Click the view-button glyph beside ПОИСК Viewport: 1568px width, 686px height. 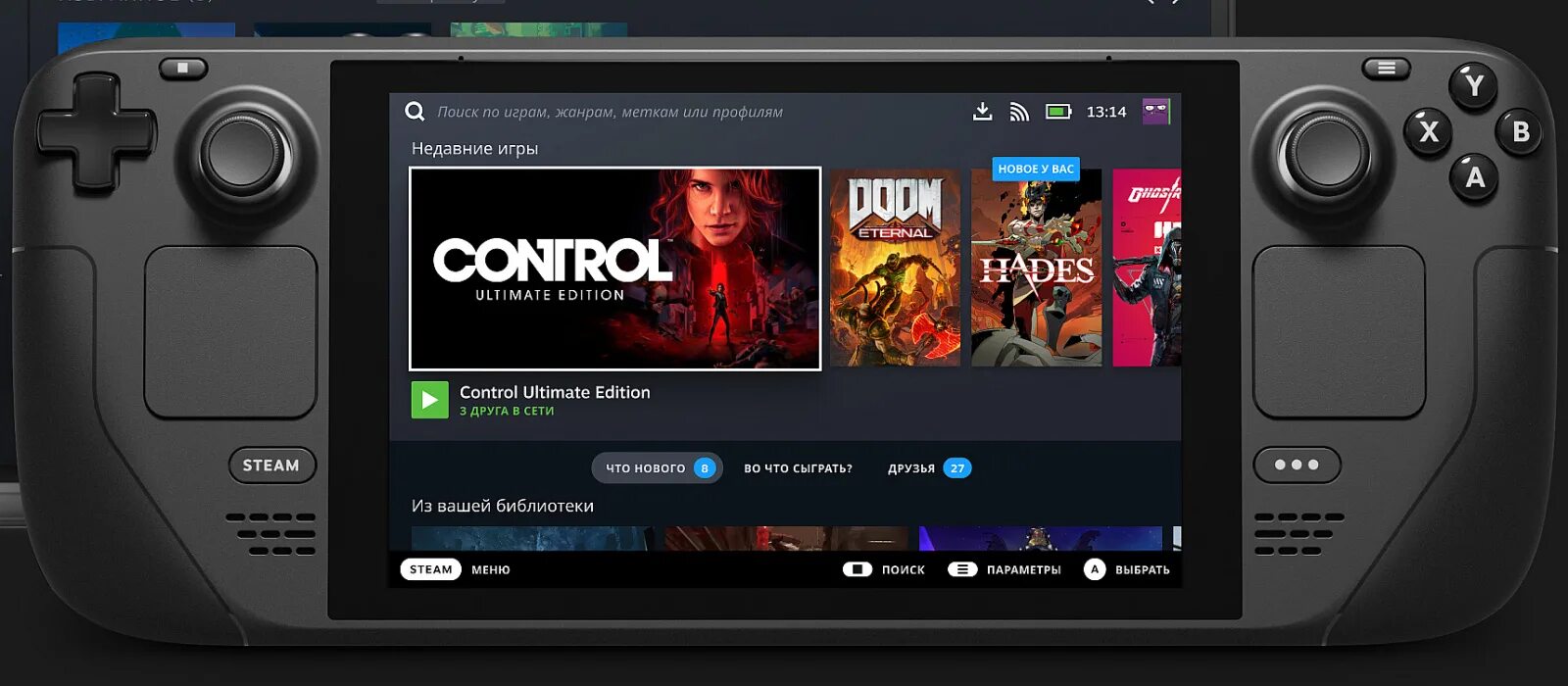pos(857,569)
